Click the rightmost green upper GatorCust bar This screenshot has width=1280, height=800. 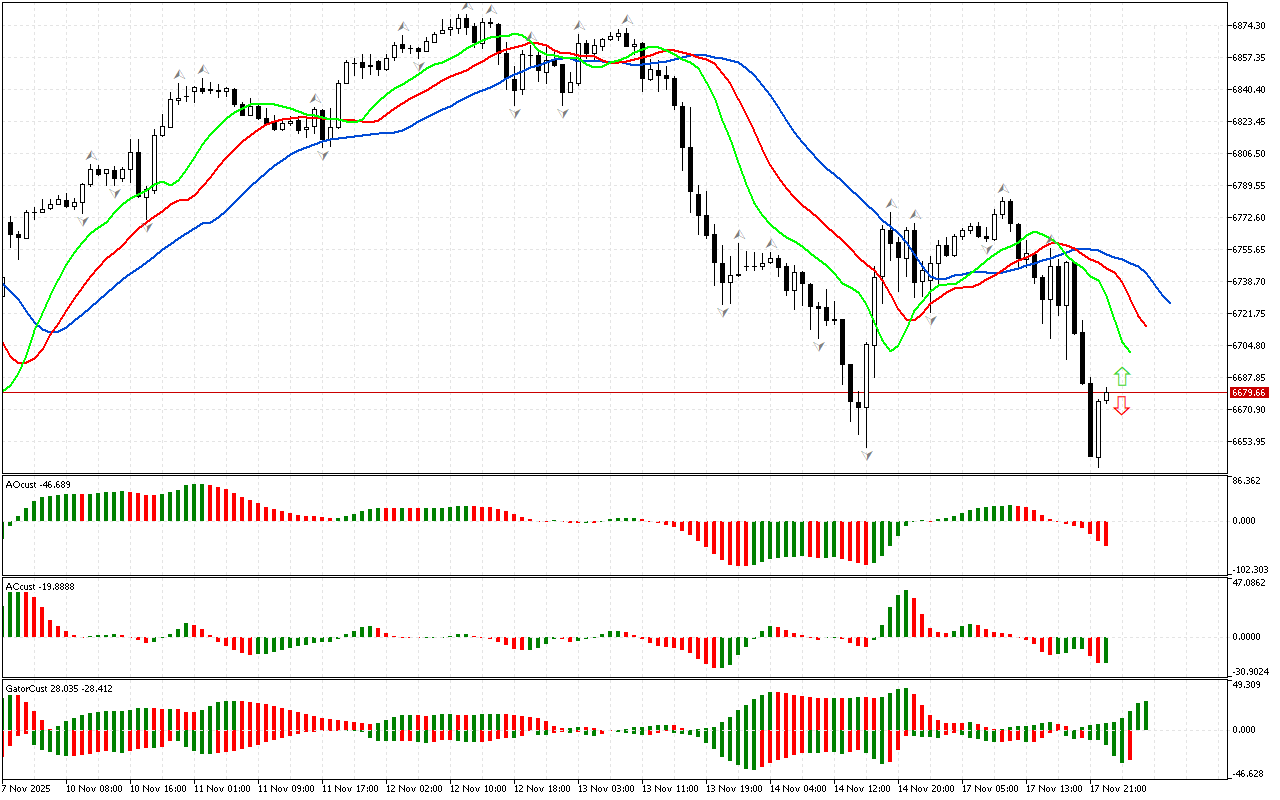[x=1145, y=715]
